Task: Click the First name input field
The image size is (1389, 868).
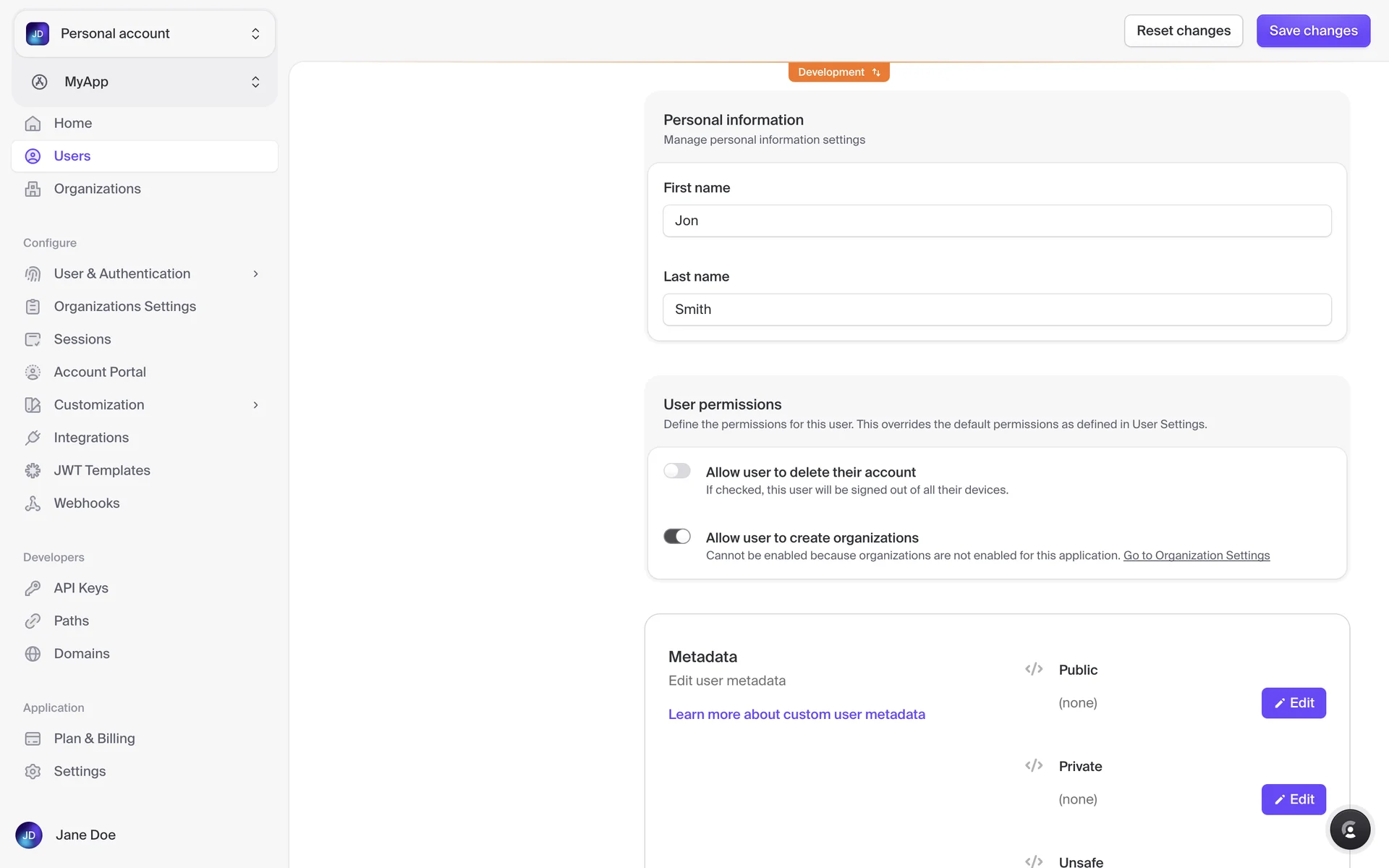Action: coord(996,221)
